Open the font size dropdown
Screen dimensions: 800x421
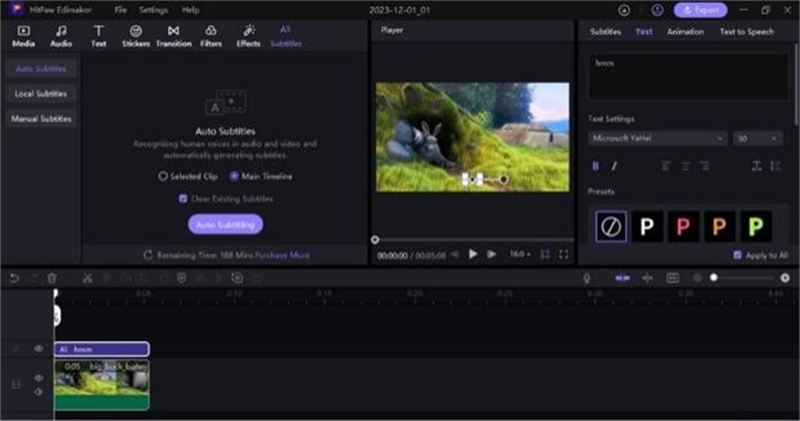tap(757, 138)
